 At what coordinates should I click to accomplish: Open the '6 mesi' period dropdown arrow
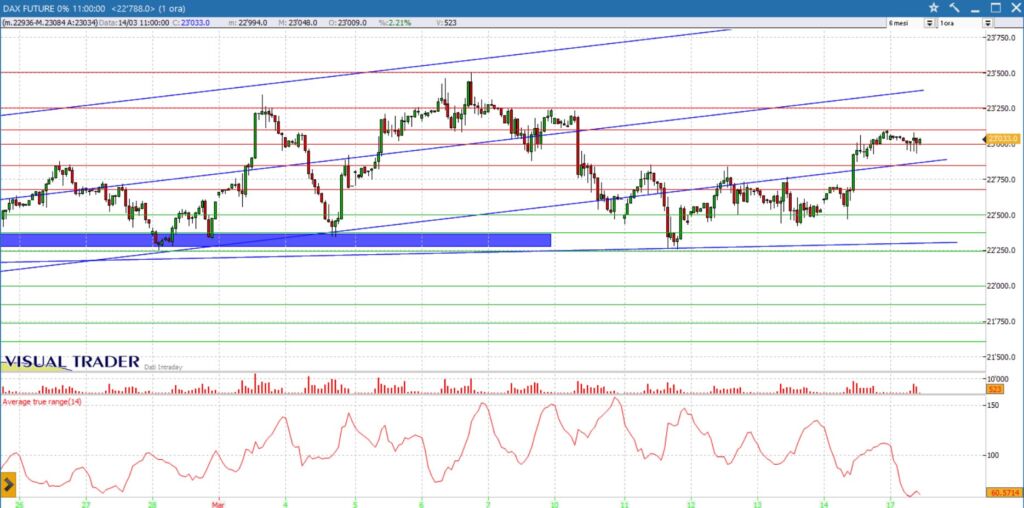coord(929,23)
